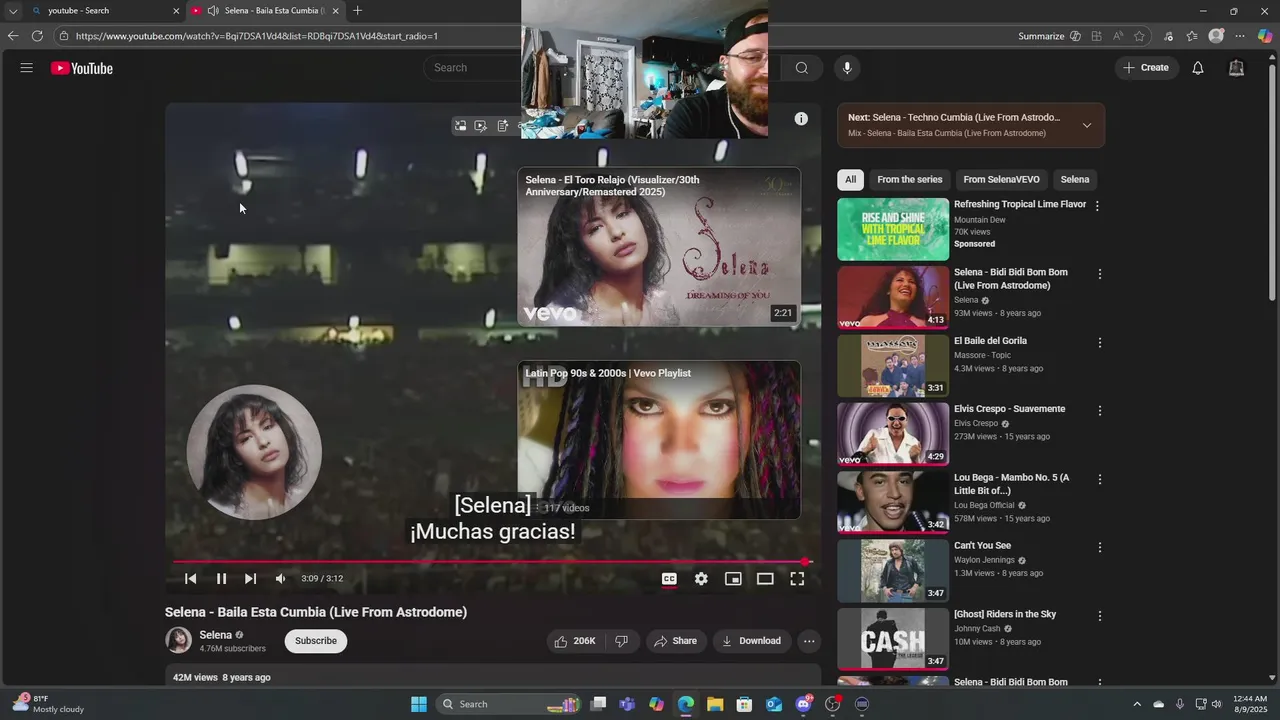The width and height of the screenshot is (1280, 720).
Task: Switch to miniplayer mode
Action: (733, 578)
